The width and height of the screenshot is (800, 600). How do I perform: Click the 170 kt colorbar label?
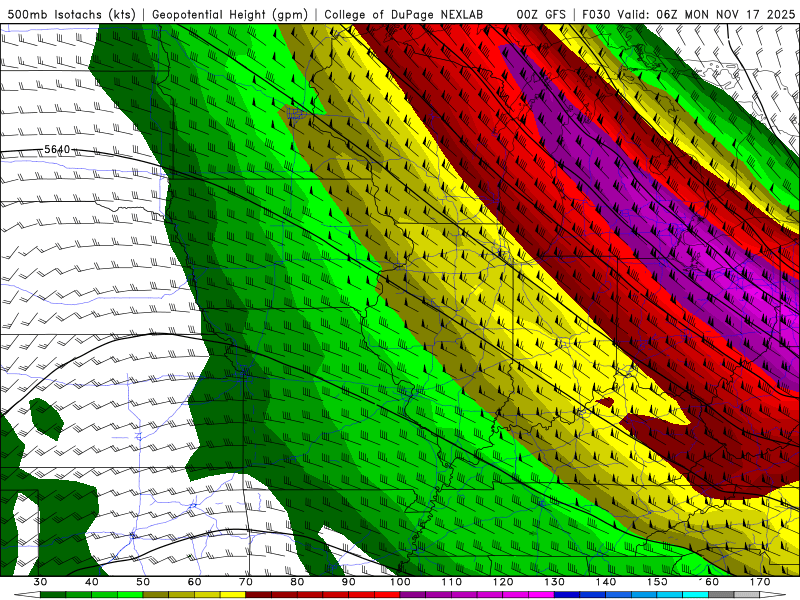pos(760,582)
